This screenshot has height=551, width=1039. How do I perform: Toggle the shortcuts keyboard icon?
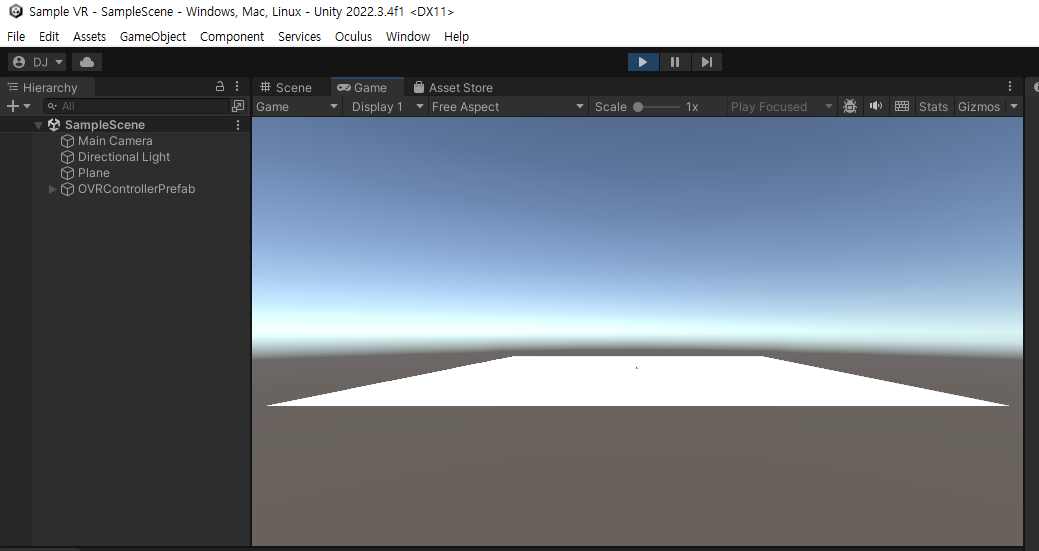click(902, 106)
